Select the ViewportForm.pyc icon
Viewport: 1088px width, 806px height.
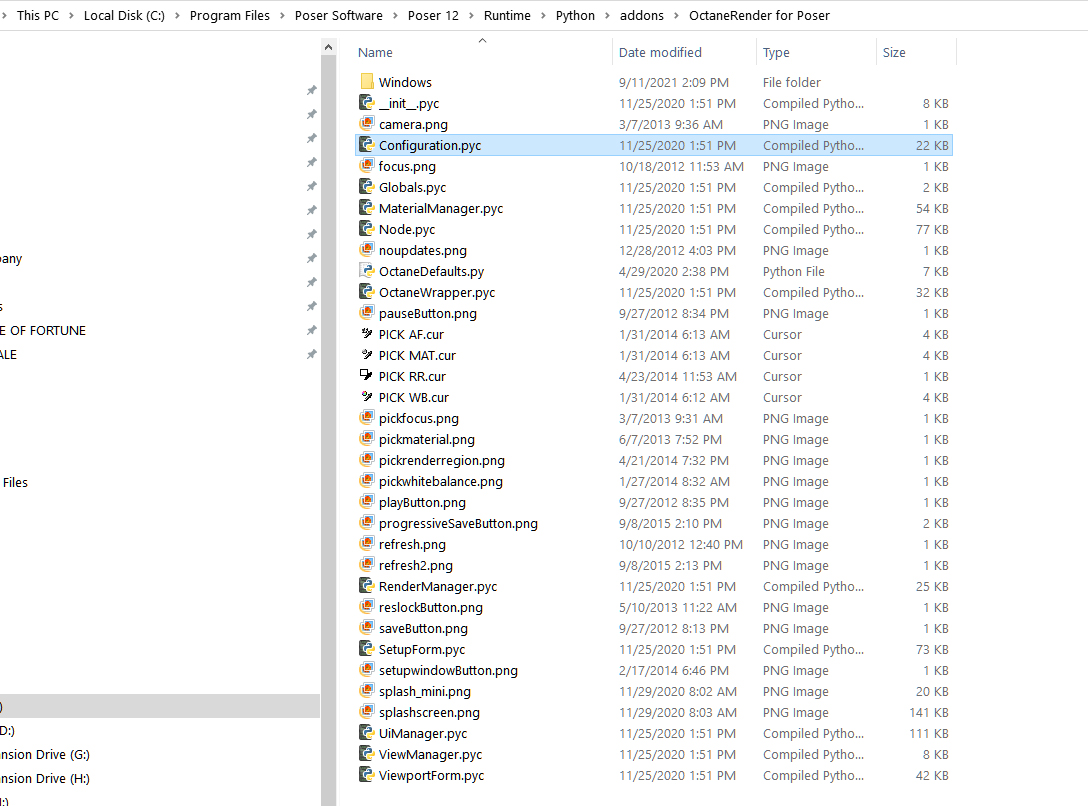[367, 775]
